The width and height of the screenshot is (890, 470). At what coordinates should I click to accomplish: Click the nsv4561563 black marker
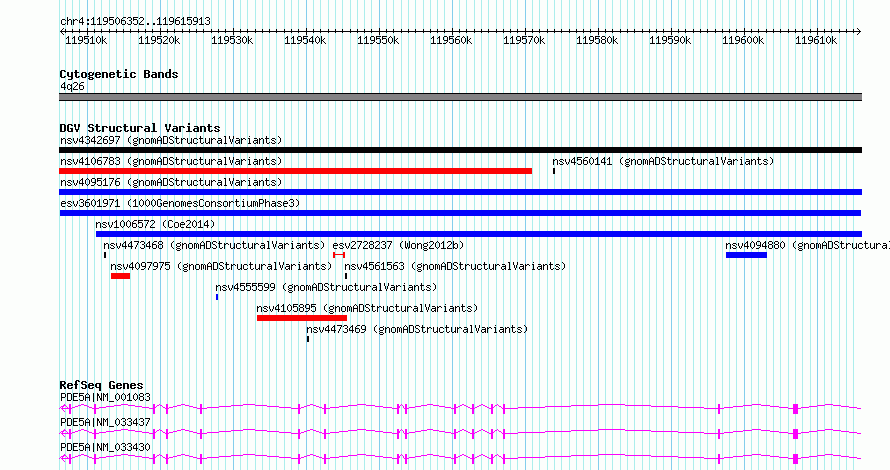[x=346, y=276]
